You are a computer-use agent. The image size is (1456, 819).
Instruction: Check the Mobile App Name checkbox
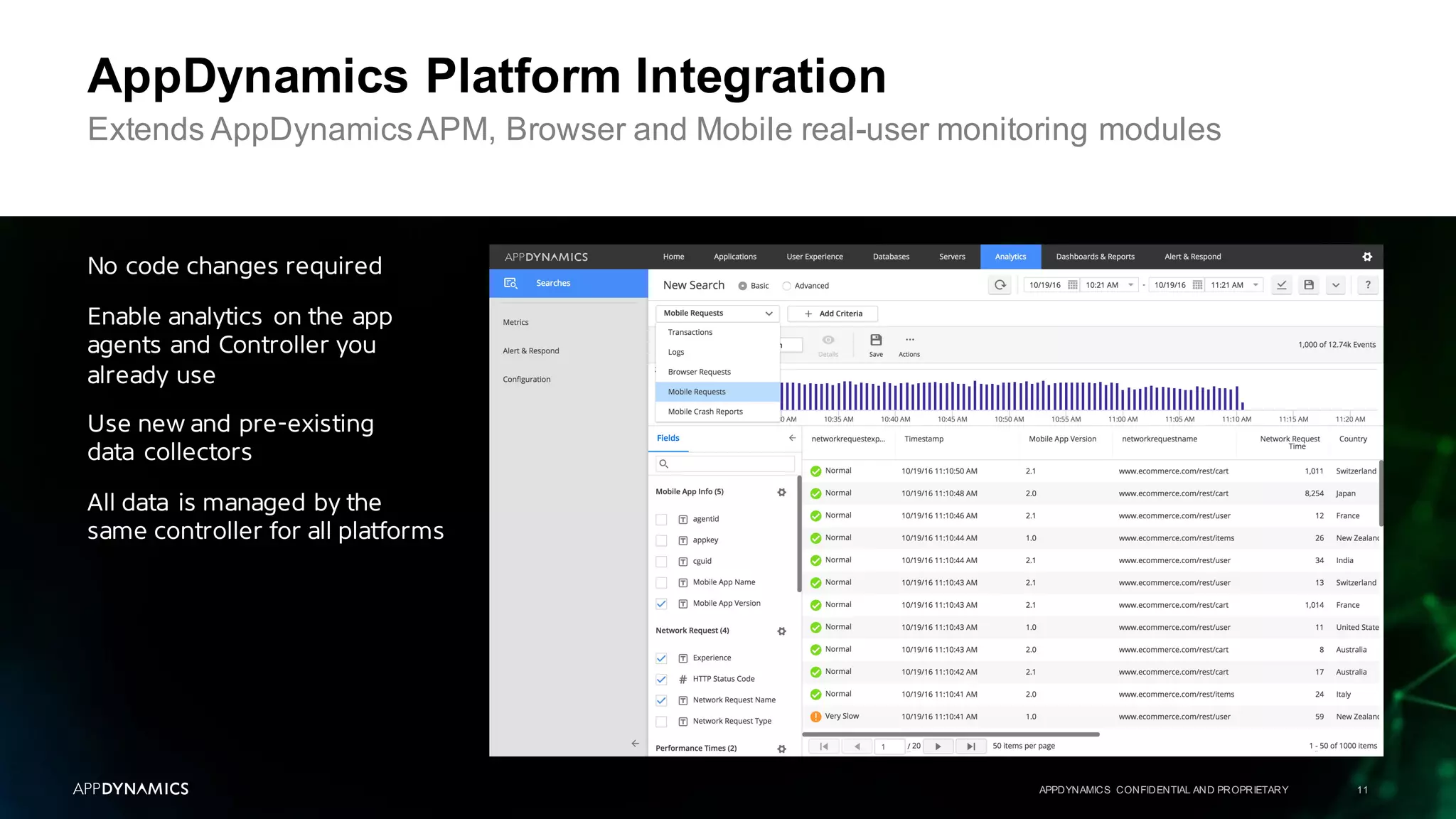click(x=661, y=582)
